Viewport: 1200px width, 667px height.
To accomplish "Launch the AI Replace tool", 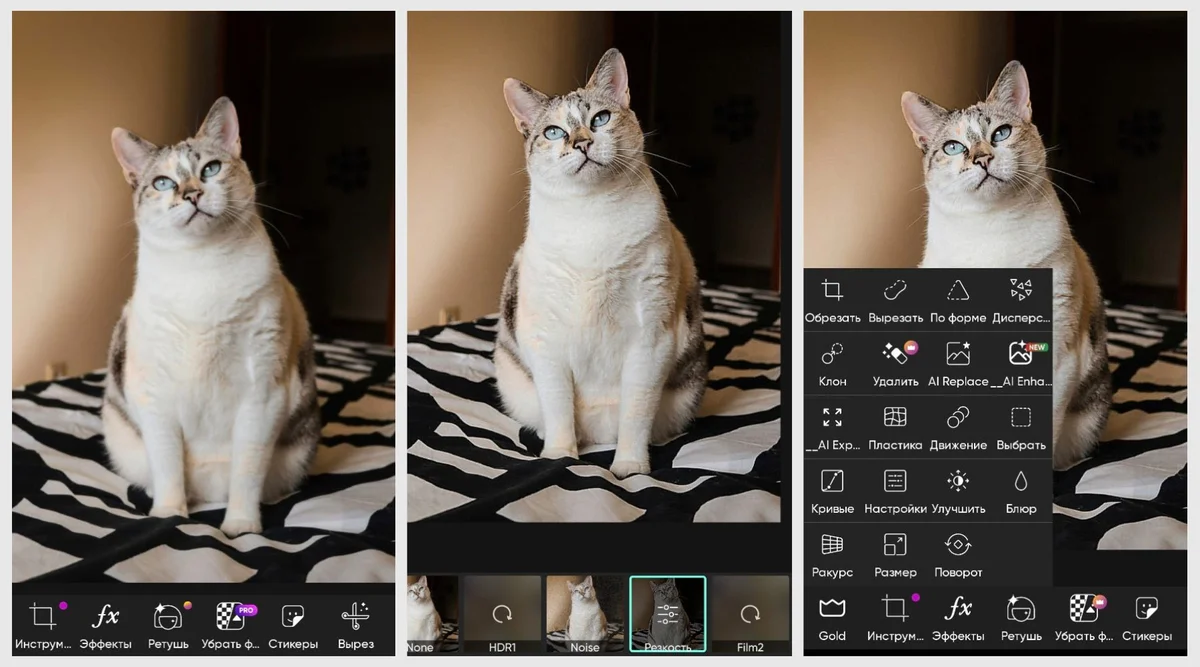I will click(x=958, y=362).
